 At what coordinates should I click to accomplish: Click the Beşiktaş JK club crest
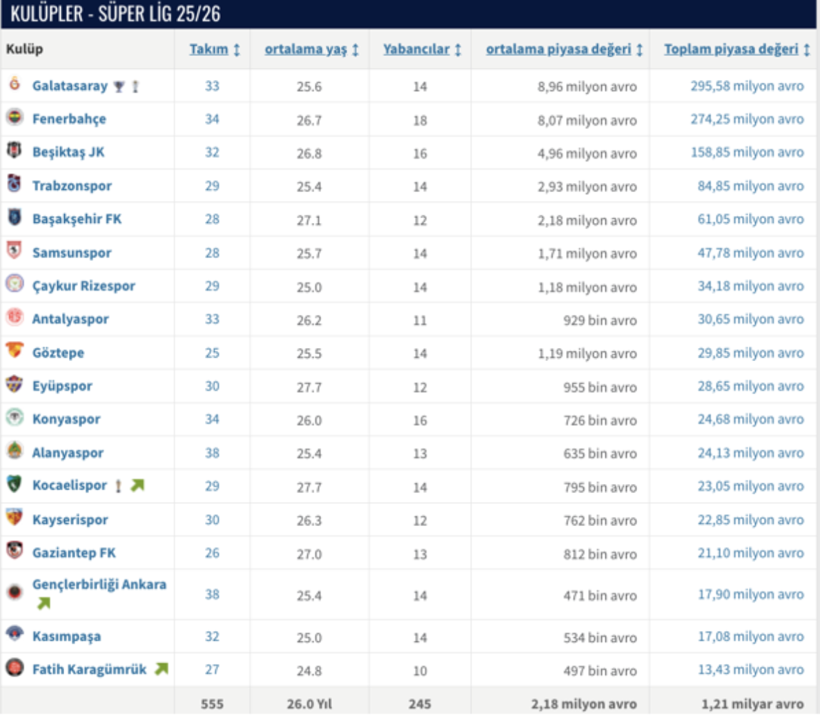pos(15,151)
